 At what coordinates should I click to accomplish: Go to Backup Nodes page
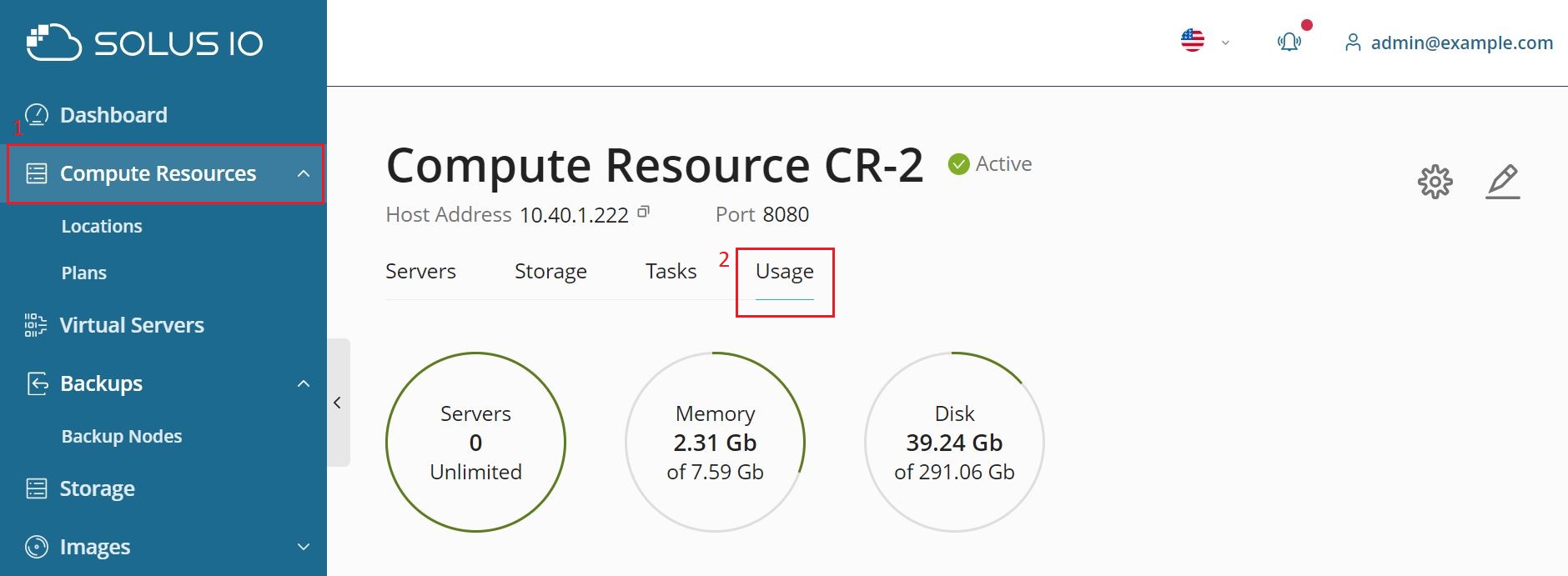pyautogui.click(x=122, y=437)
